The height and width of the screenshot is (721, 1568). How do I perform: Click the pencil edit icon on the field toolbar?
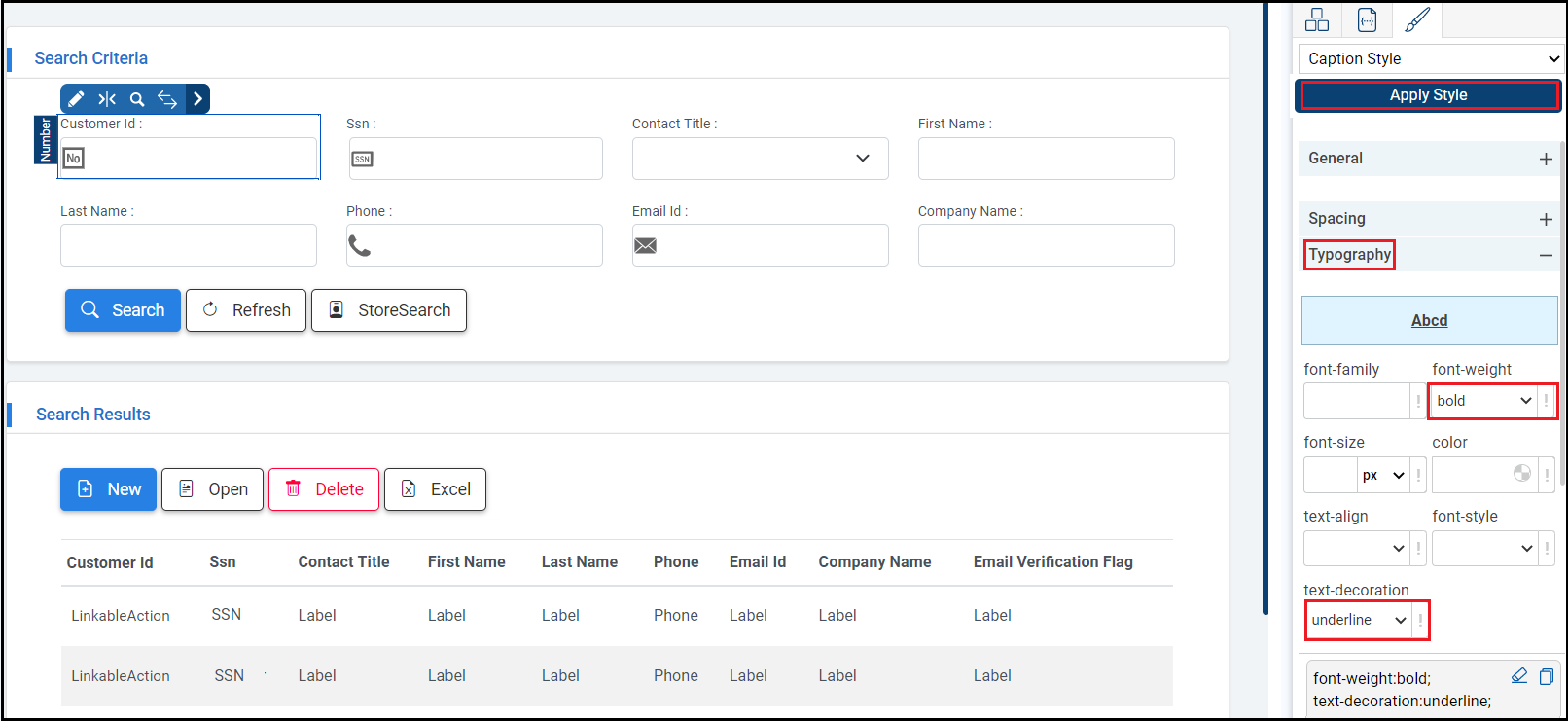pos(76,99)
